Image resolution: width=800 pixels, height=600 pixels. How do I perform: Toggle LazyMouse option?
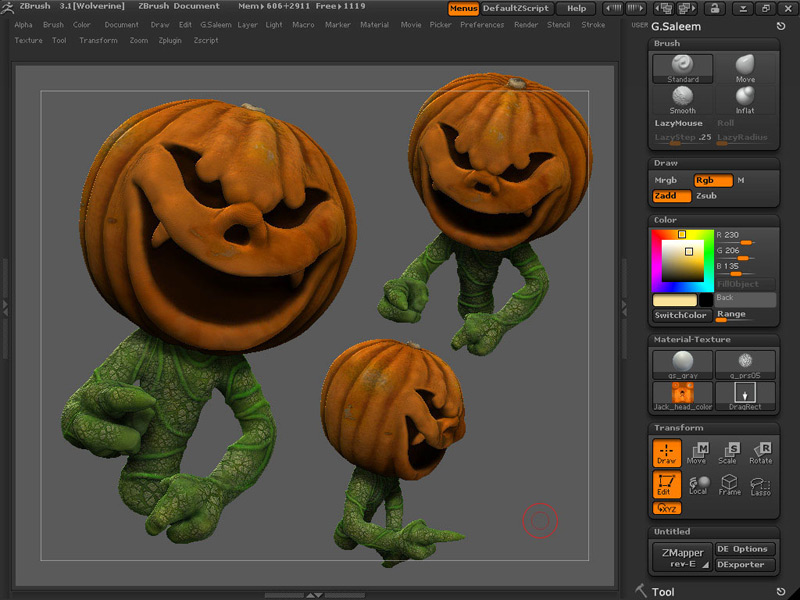[679, 123]
